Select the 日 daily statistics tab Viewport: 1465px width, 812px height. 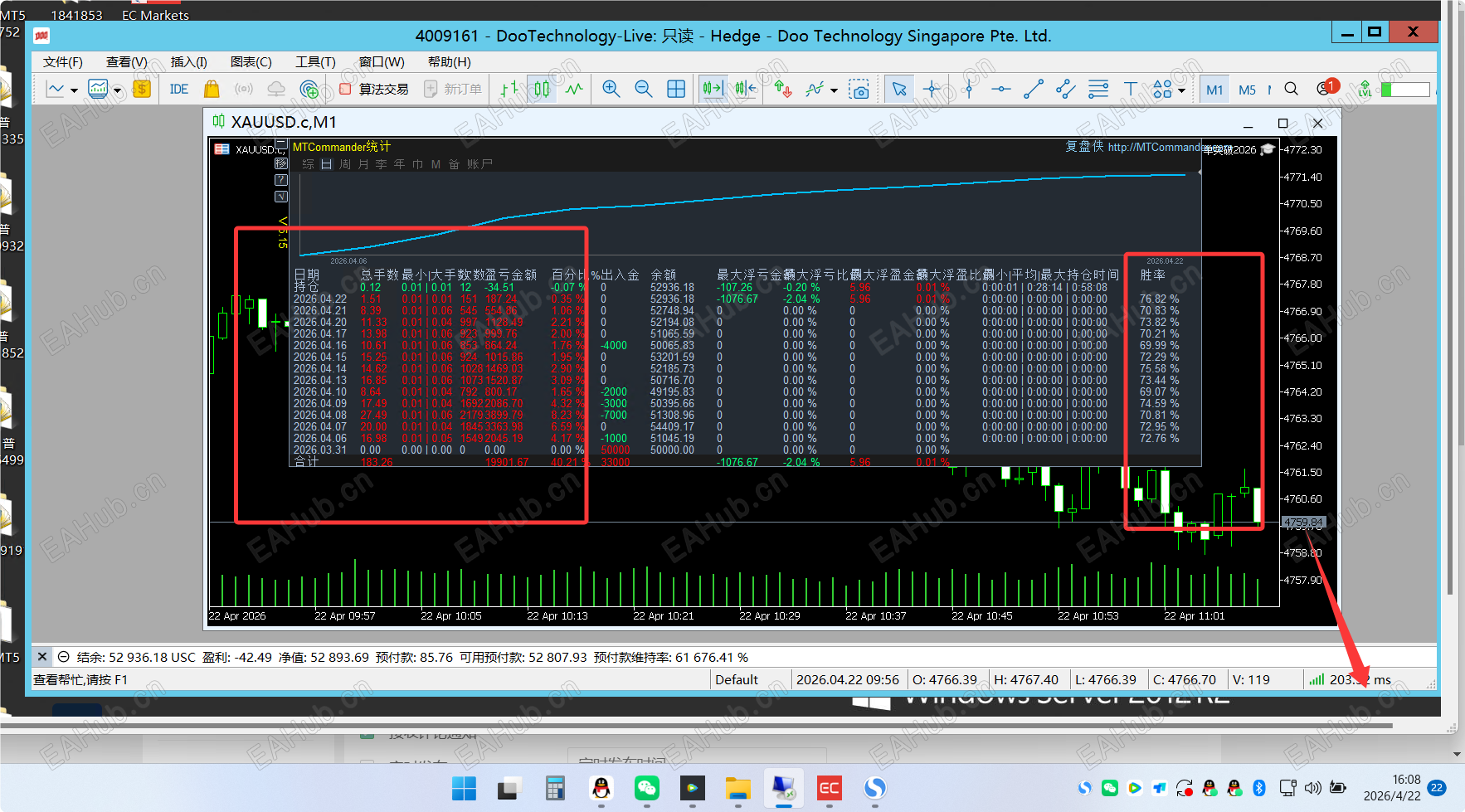[327, 164]
